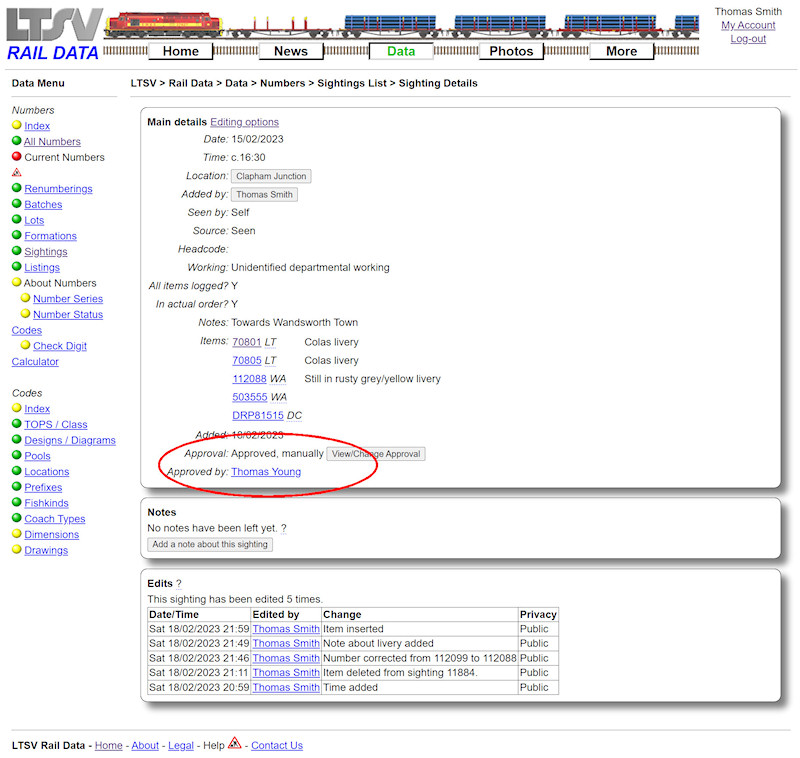Click the red dot beside Current Numbers
Image resolution: width=800 pixels, height=758 pixels.
click(x=16, y=157)
